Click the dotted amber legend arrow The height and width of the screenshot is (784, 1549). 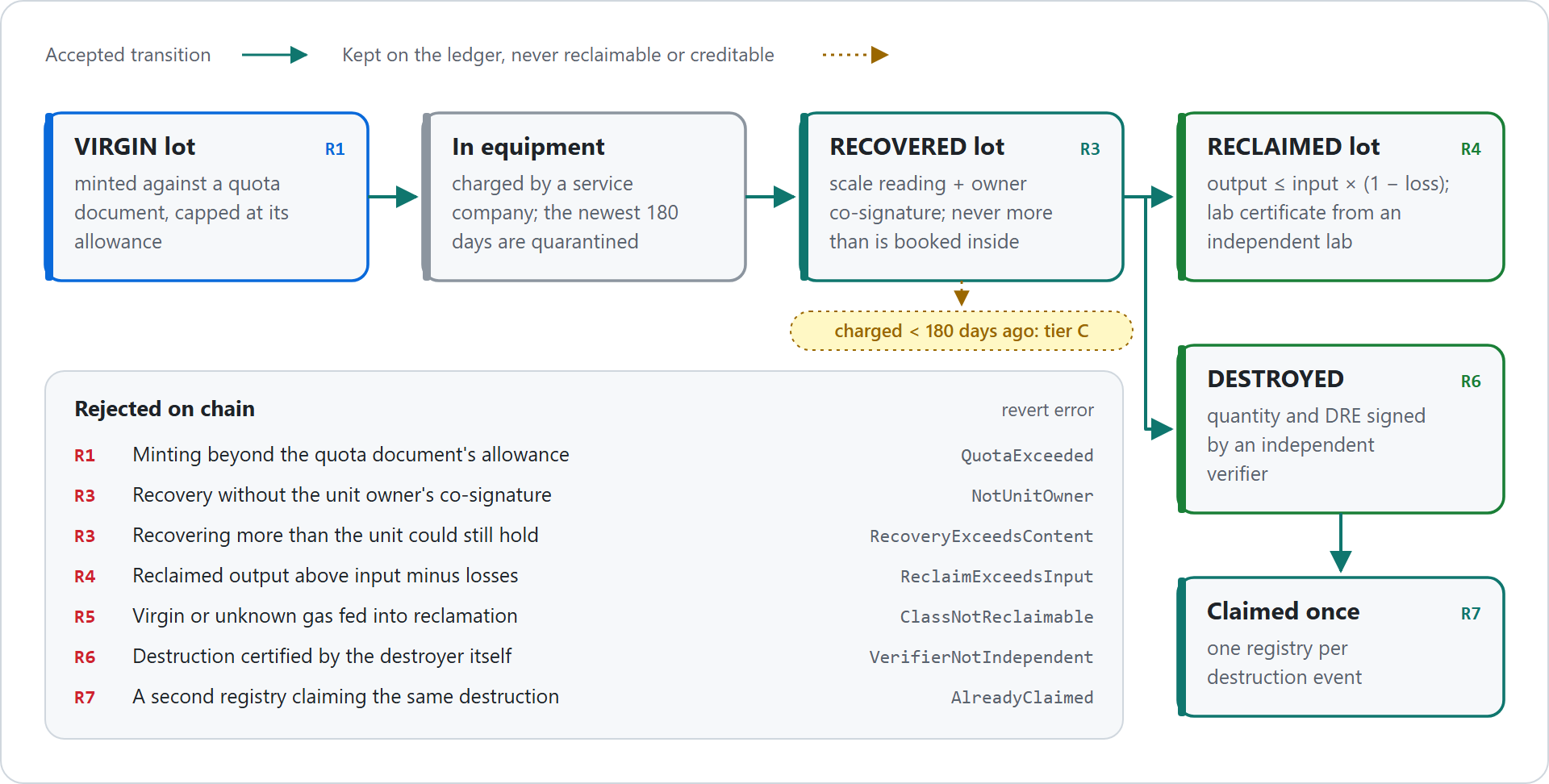pos(855,55)
